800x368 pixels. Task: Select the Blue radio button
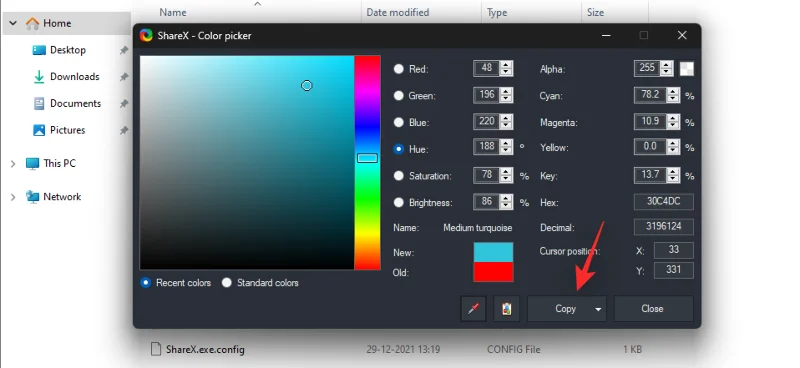[x=399, y=122]
